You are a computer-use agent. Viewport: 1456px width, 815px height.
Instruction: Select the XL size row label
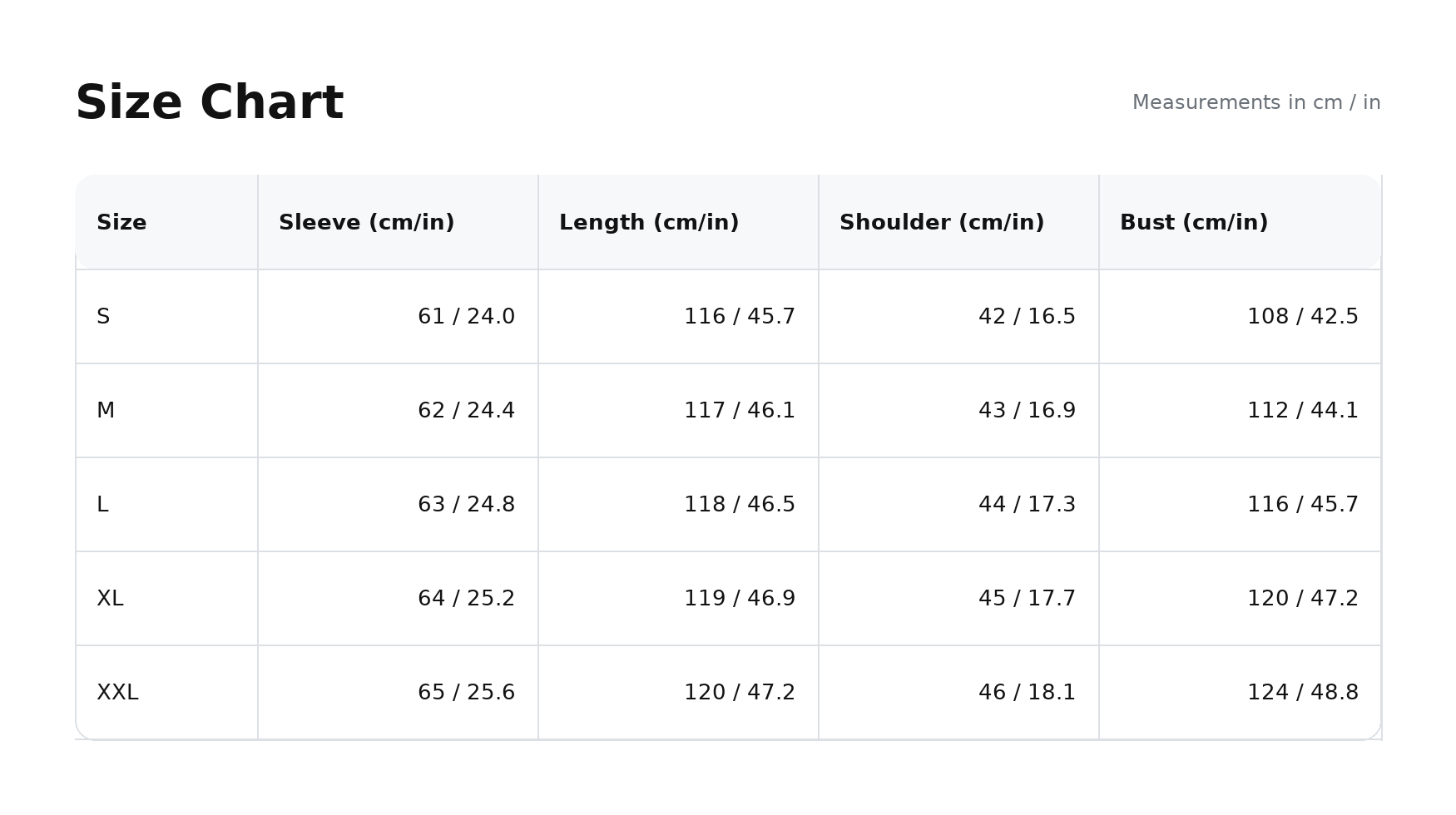[110, 599]
